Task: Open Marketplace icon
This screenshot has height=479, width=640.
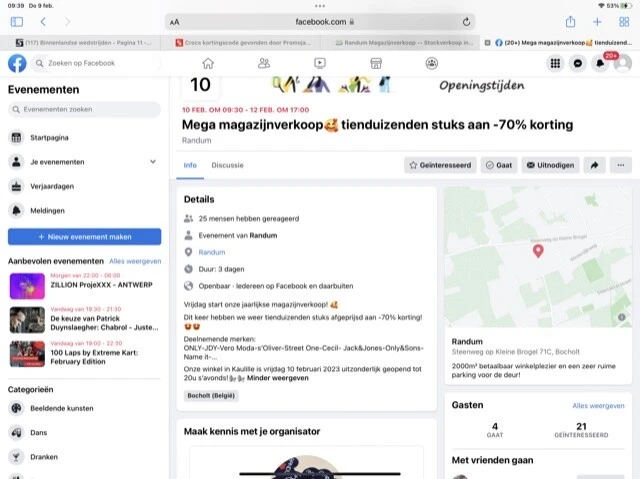Action: click(376, 63)
